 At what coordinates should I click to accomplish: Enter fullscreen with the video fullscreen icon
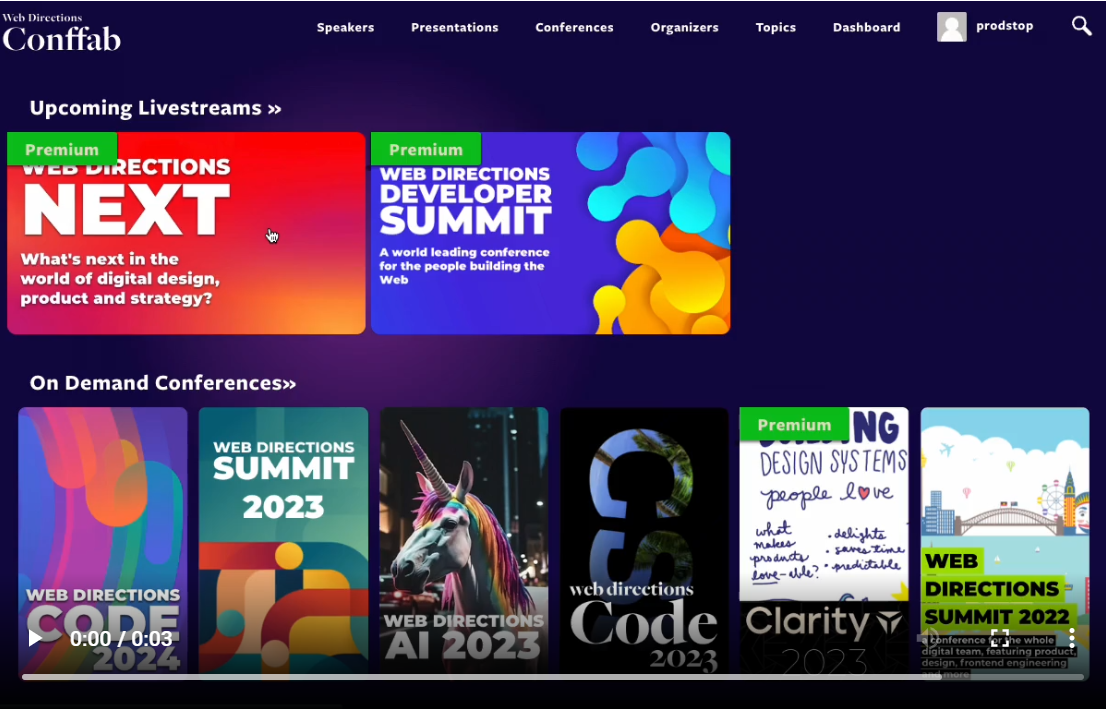[x=999, y=638]
